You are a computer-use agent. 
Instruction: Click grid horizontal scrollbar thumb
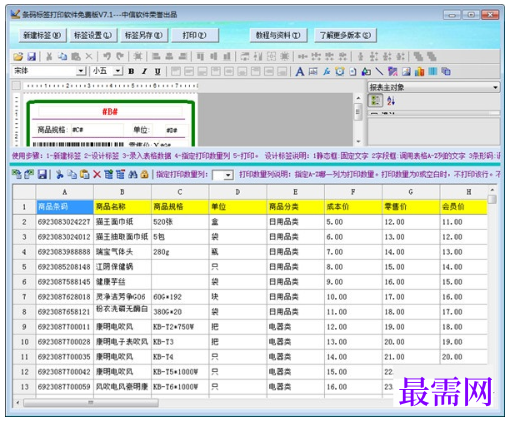coord(91,403)
